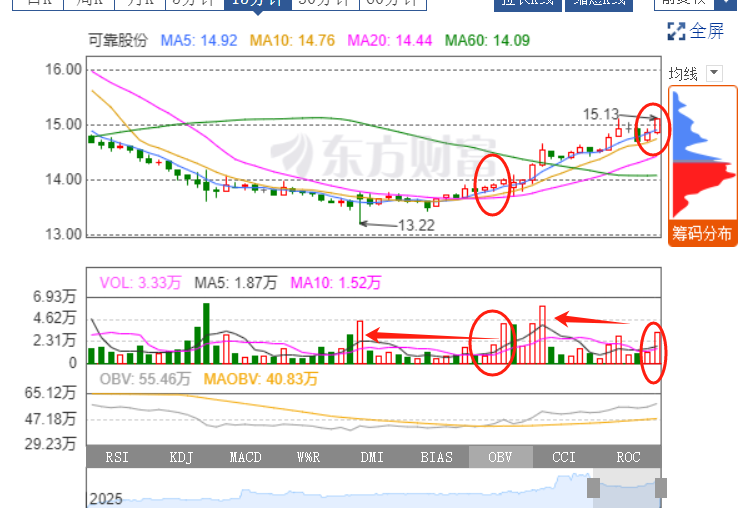Switch to the CCI indicator tab
Screen dimensions: 740x510
[564, 457]
